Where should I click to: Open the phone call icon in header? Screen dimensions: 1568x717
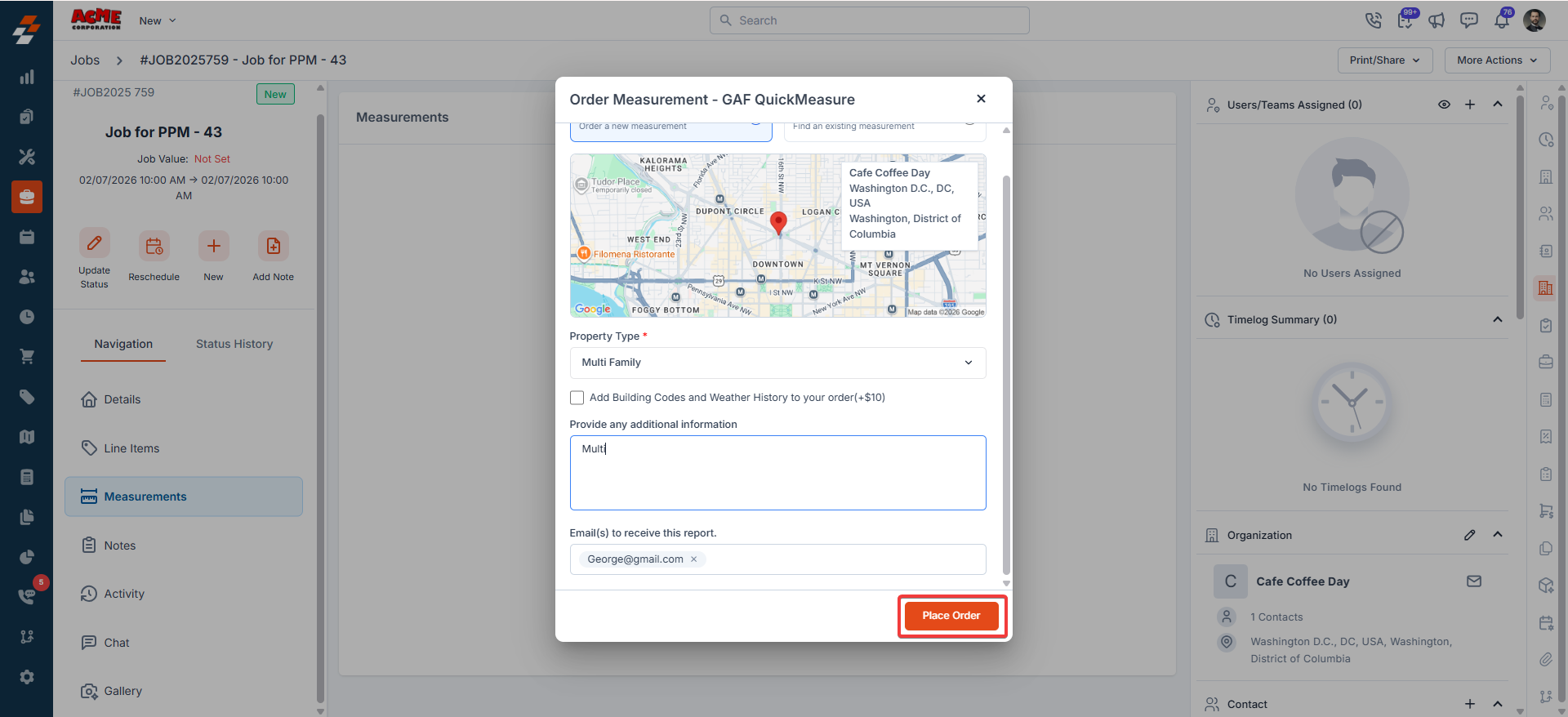point(1373,20)
